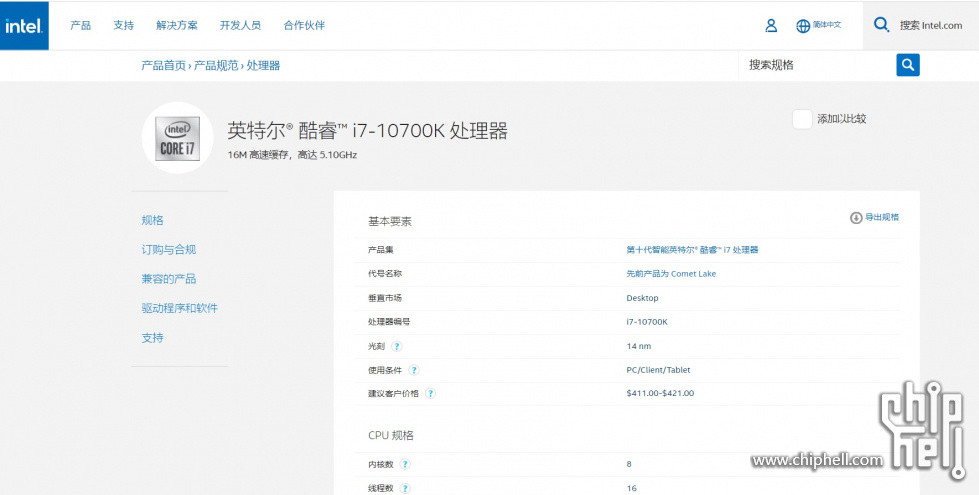This screenshot has height=495, width=979.
Task: Click the 14 nm value
Action: 639,346
